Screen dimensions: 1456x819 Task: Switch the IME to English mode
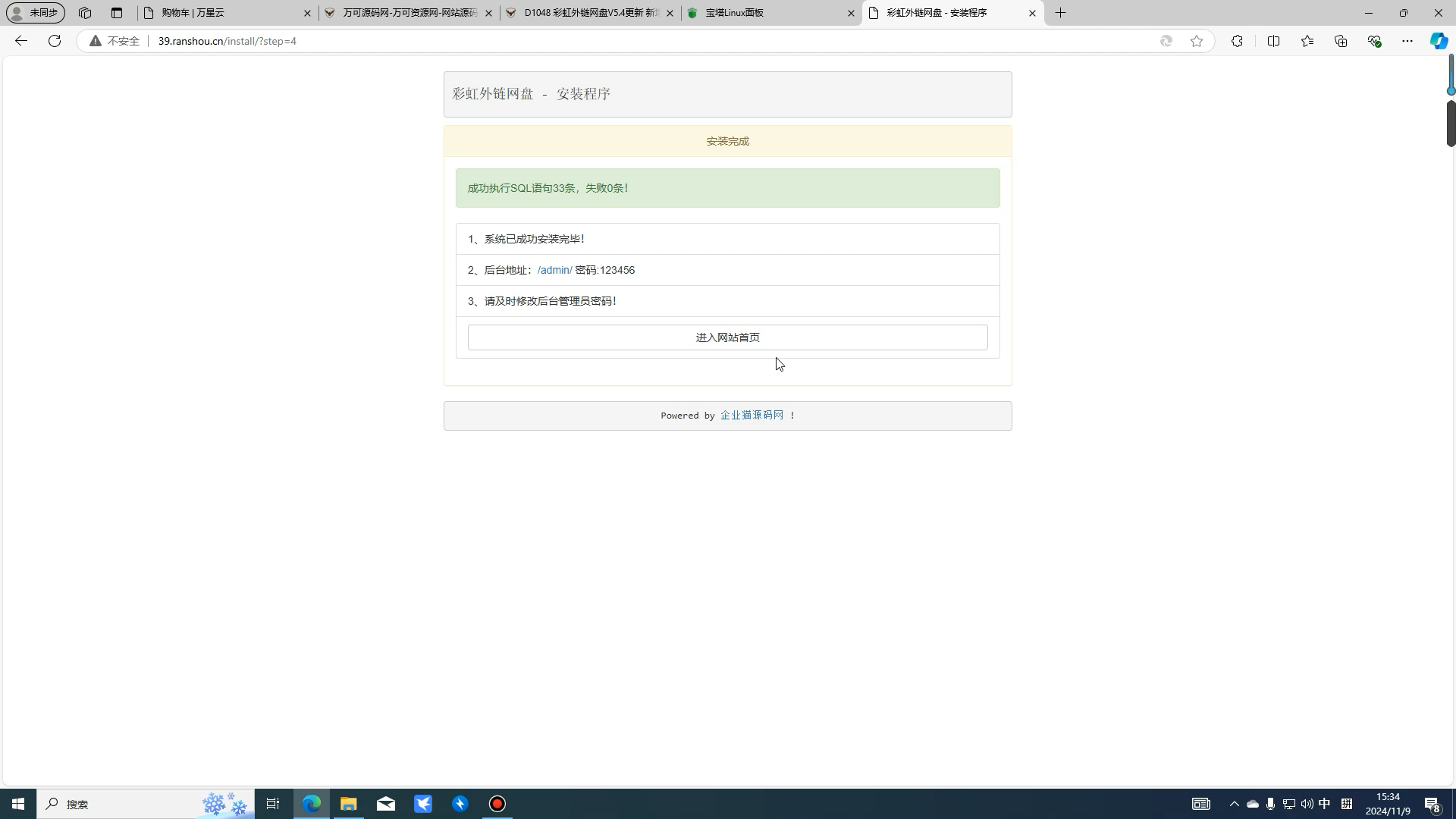tap(1324, 804)
